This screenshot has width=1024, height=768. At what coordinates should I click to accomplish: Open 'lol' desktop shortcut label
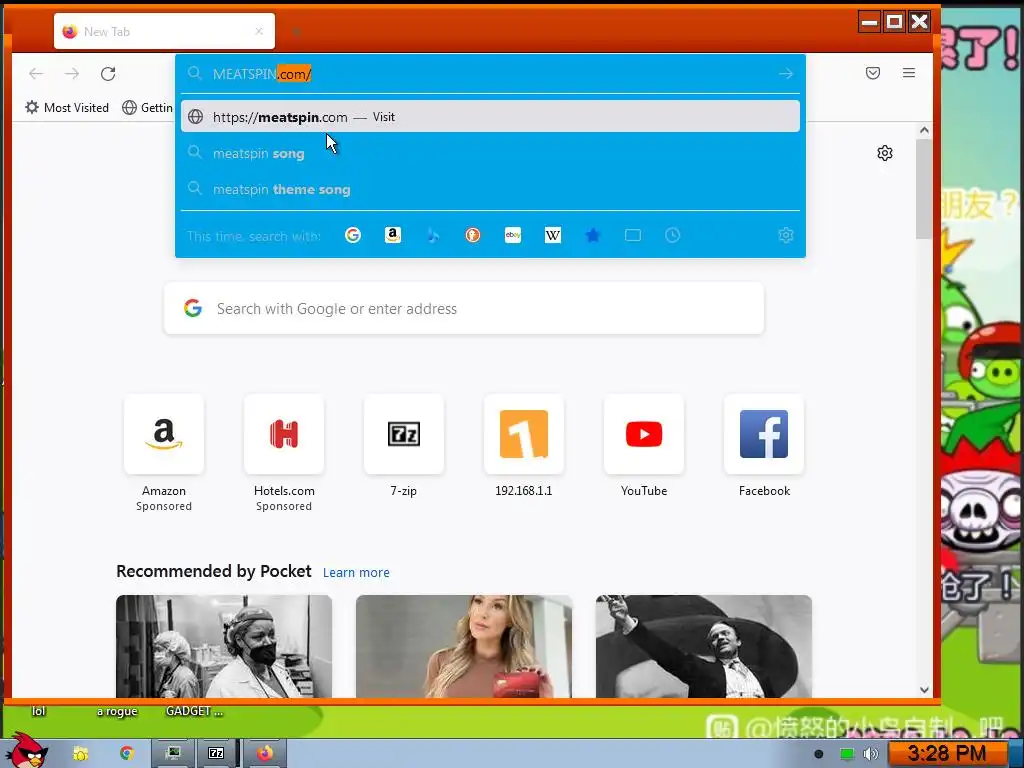tap(39, 711)
